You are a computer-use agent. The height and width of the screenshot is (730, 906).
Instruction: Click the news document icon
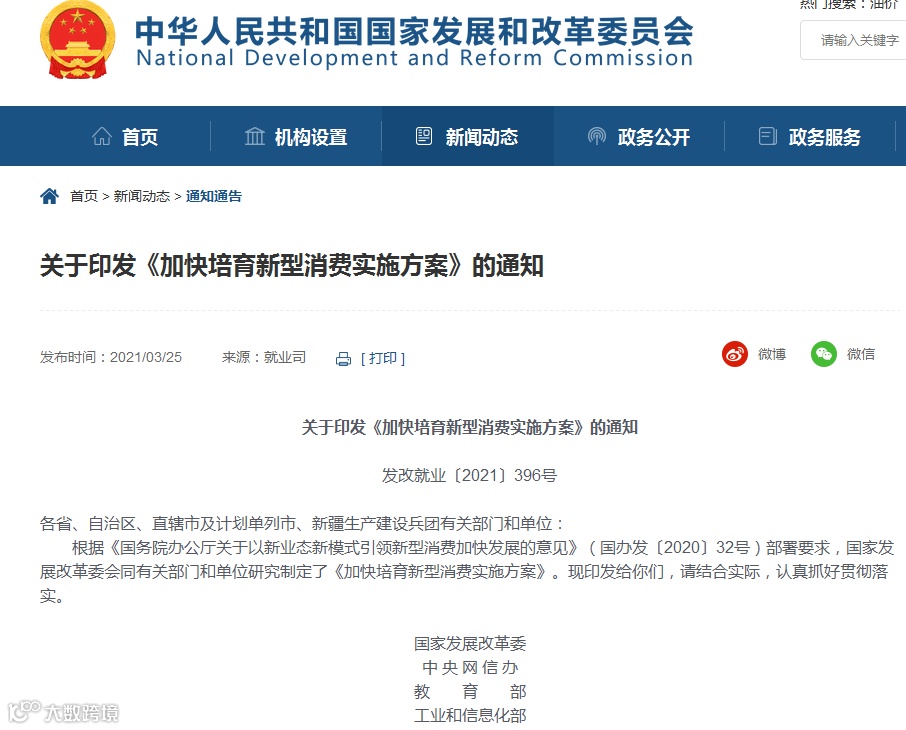point(424,136)
